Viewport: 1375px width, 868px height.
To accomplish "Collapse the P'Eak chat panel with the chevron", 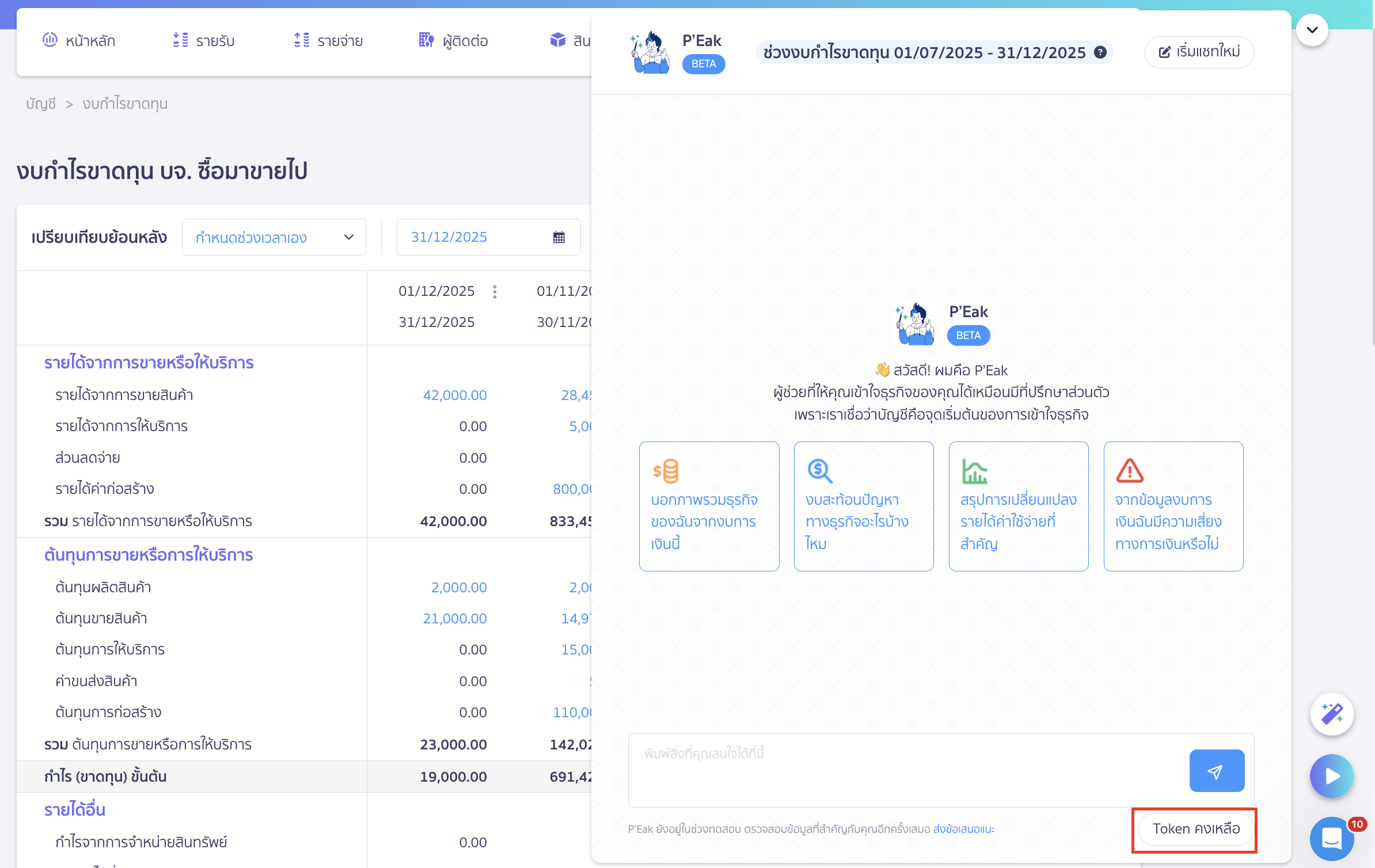I will point(1312,29).
